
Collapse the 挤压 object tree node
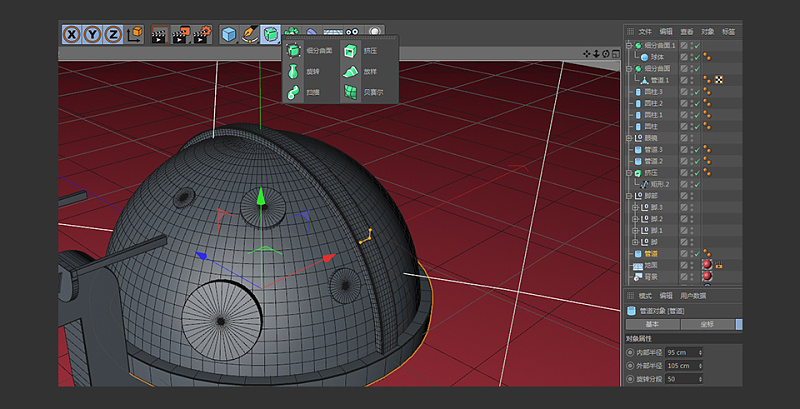pos(629,173)
